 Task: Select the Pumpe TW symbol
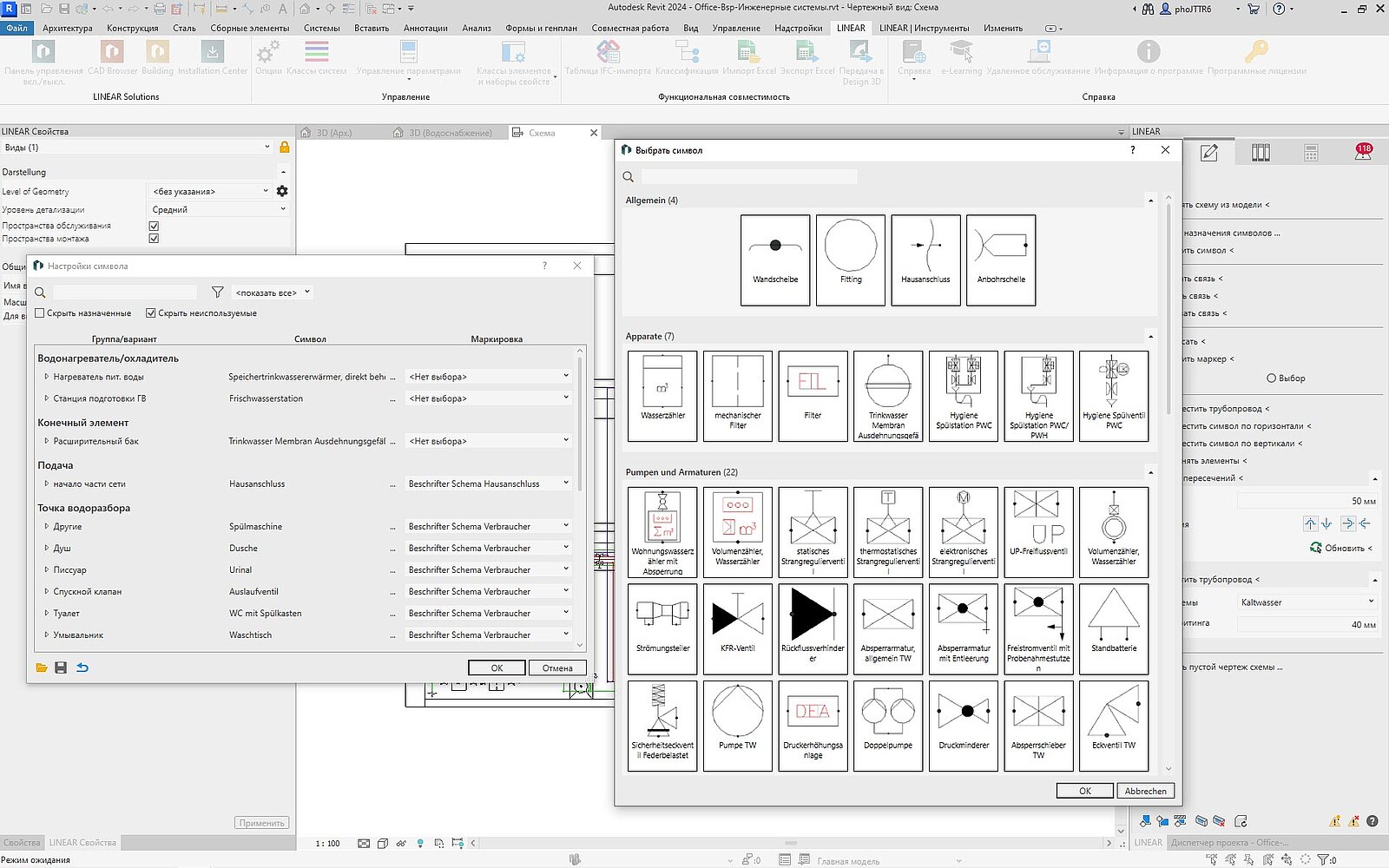(737, 725)
